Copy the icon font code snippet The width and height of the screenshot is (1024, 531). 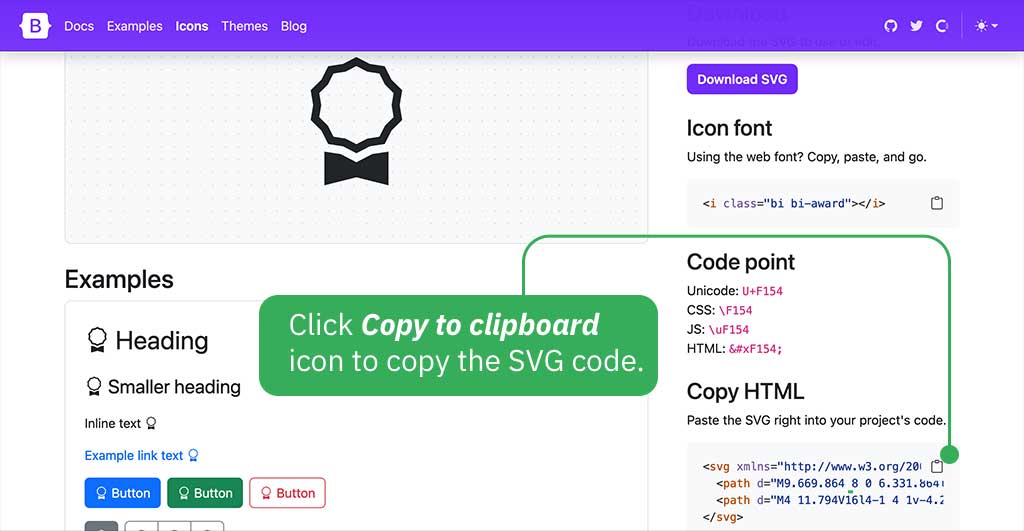tap(937, 203)
